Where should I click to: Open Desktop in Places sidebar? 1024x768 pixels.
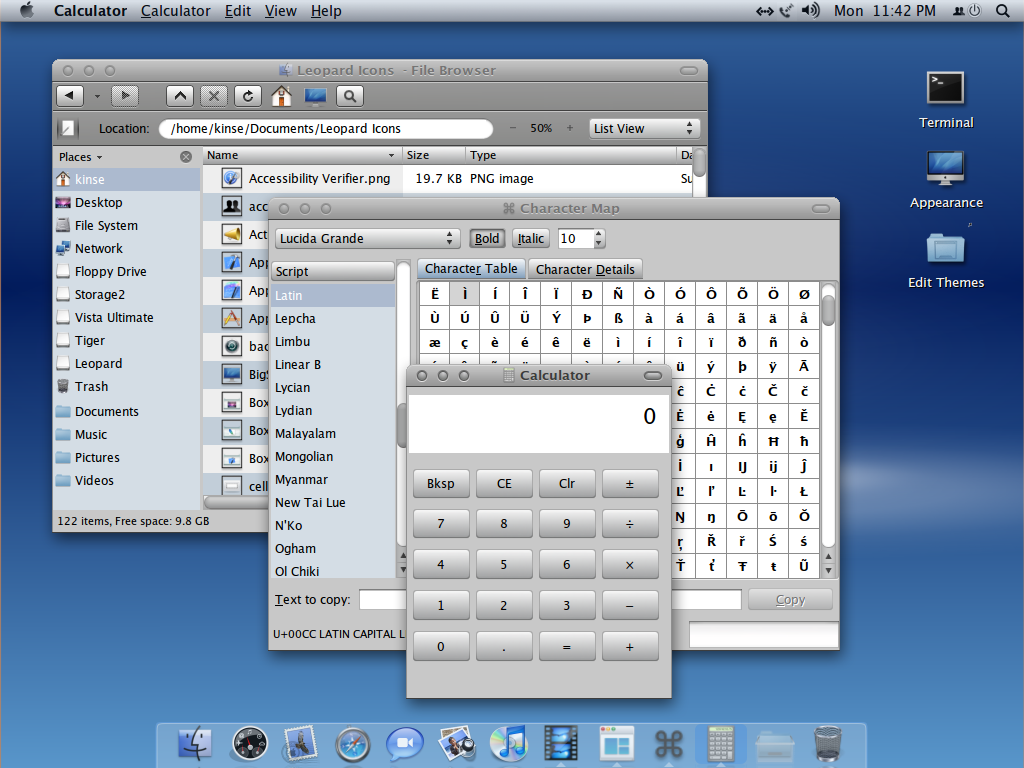127,202
